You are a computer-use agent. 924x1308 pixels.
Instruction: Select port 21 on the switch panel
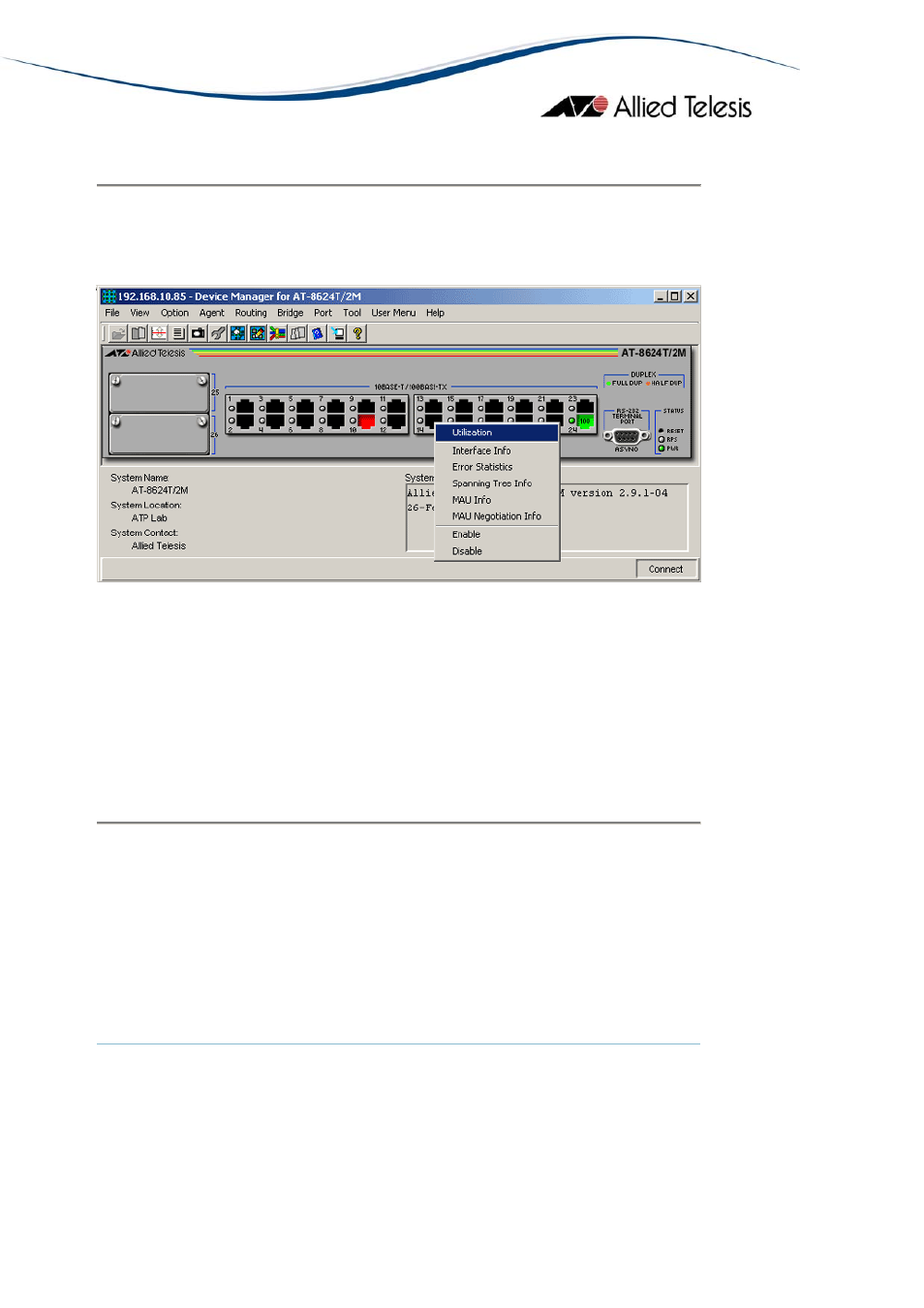[x=554, y=407]
